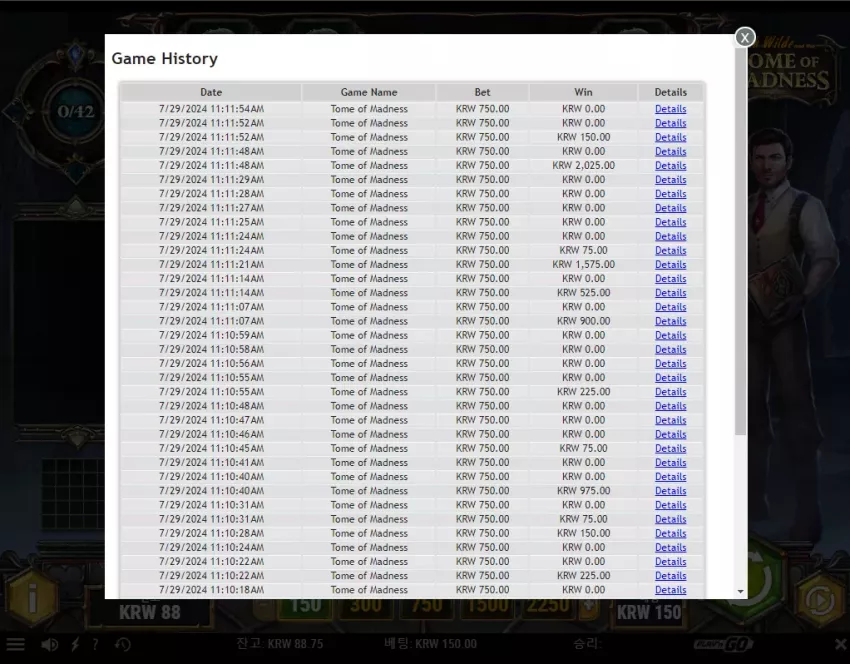Click the history scrollbar thumb
Screen dimensions: 850x664
tap(740, 241)
